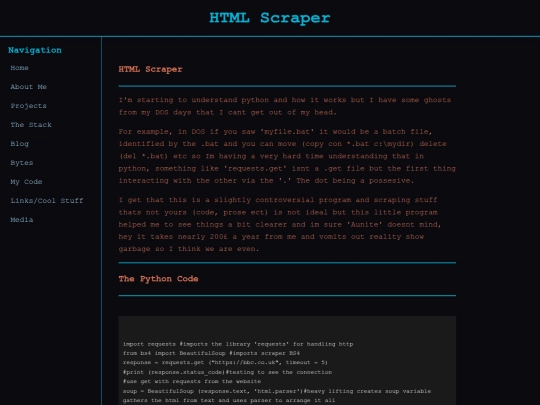The image size is (540, 405).
Task: Open the Blog link
Action: [20, 144]
